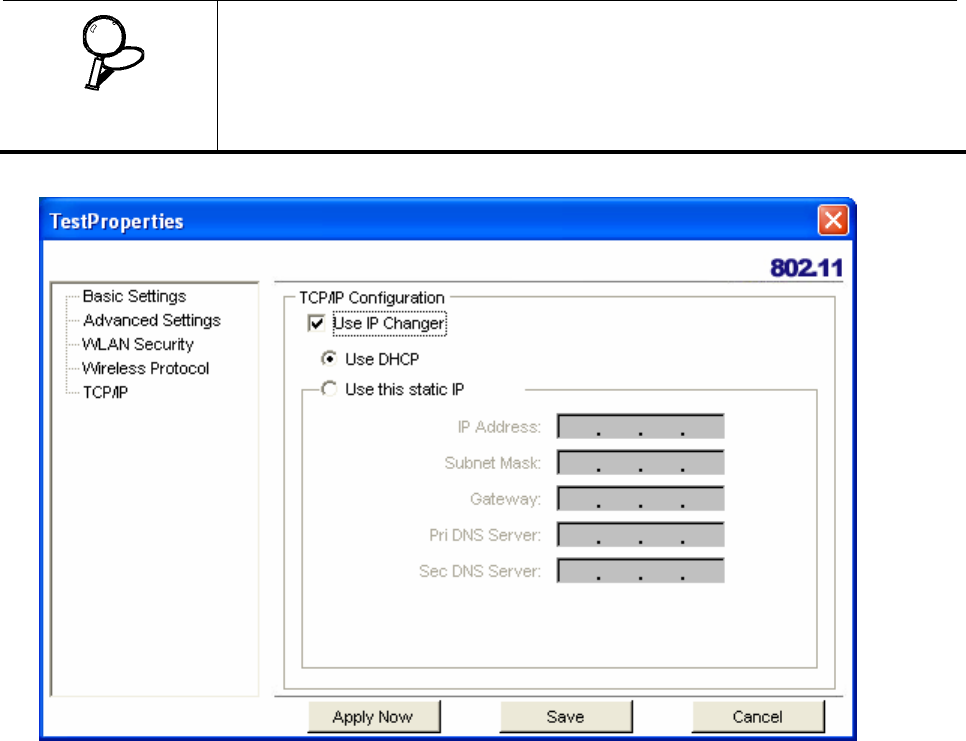Click the TestProperties title bar text
This screenshot has height=741, width=966.
coord(116,222)
